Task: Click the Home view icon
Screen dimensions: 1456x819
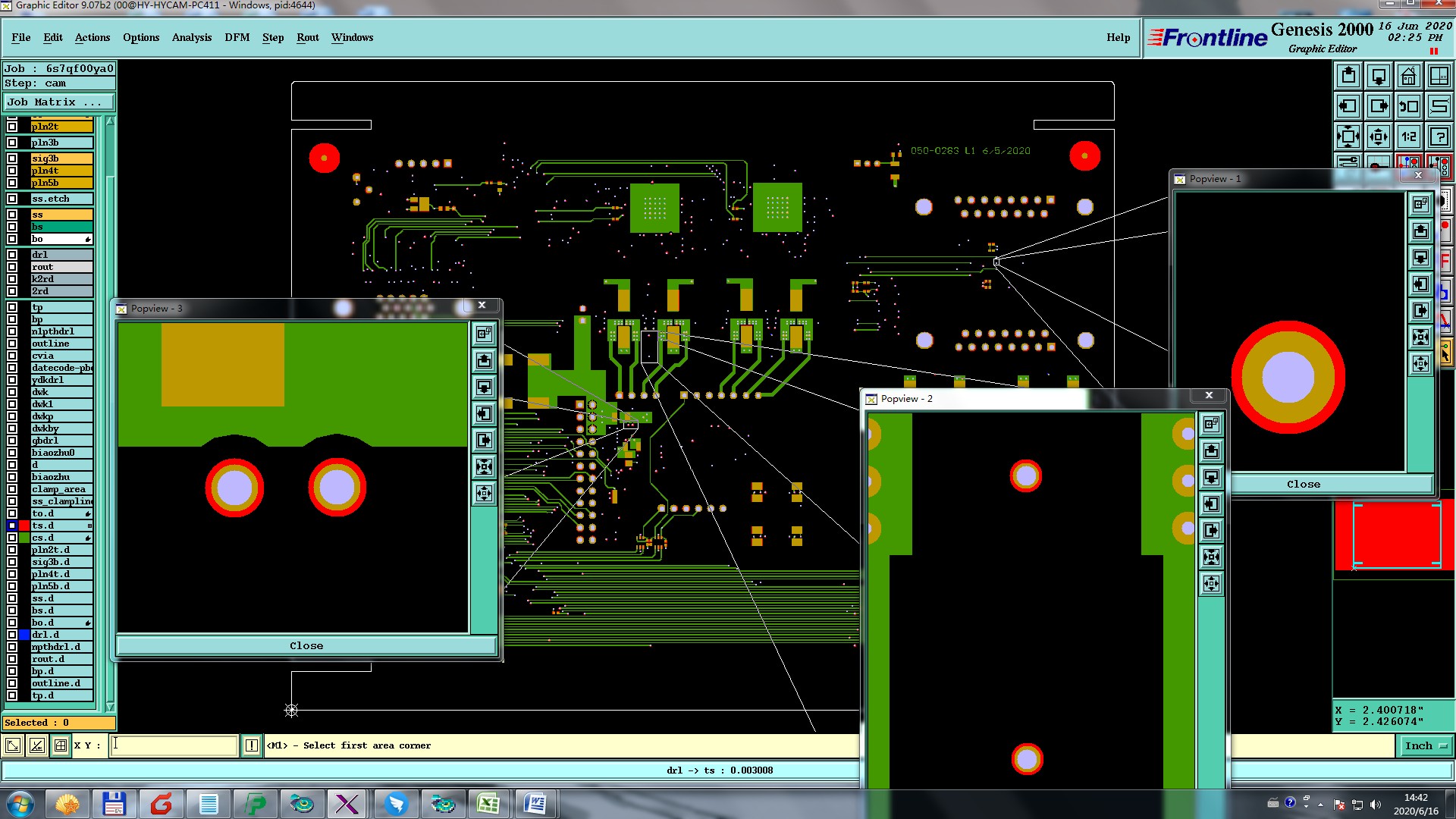Action: [1408, 76]
